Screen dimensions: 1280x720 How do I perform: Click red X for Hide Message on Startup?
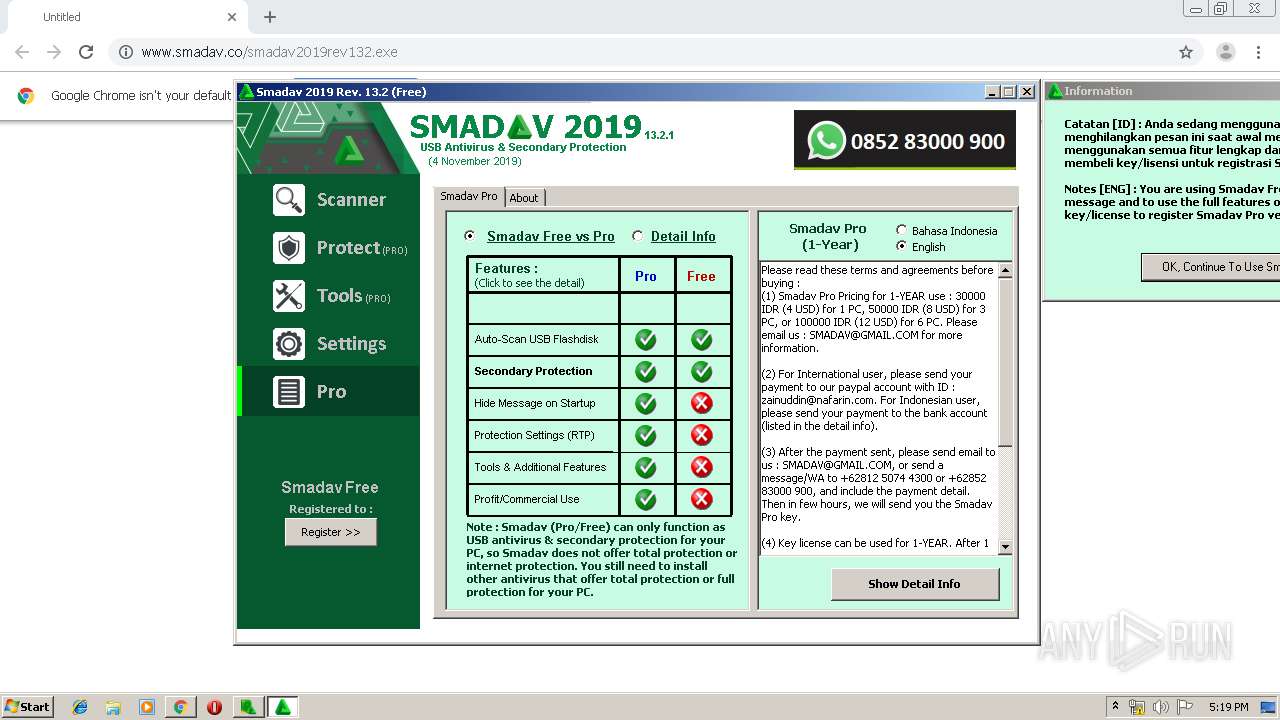pos(702,403)
